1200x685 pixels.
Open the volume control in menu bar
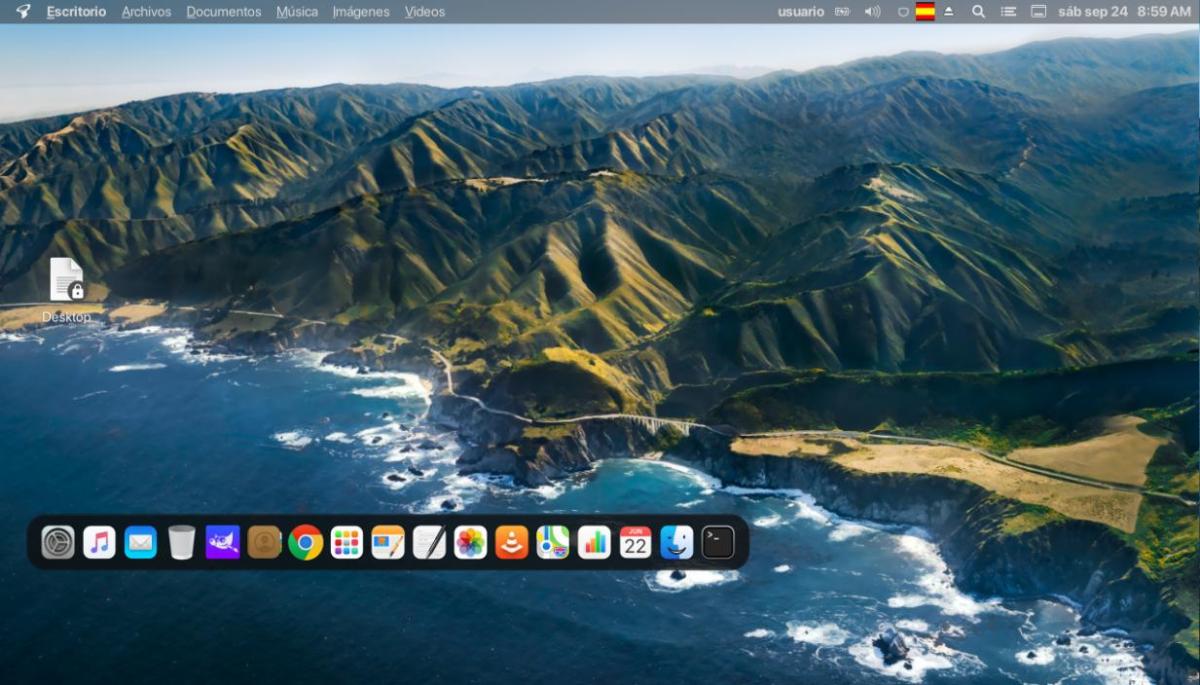pyautogui.click(x=872, y=12)
